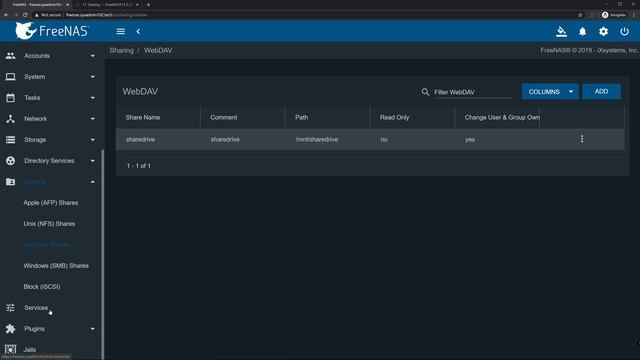Open Apple (AFP) Shares
This screenshot has height=360, width=640.
tap(51, 203)
